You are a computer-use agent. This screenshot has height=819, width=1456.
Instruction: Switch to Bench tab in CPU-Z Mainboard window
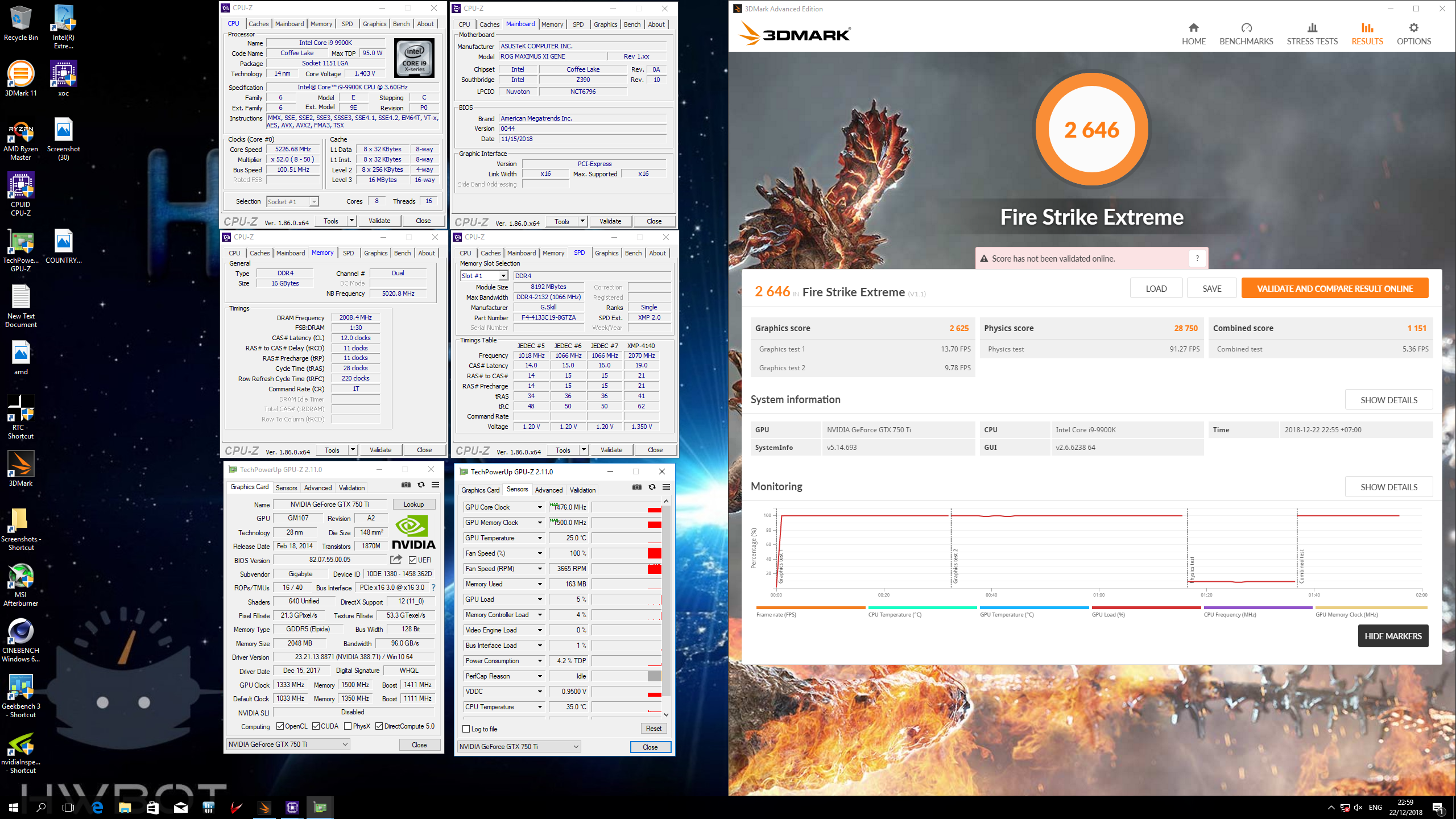pos(632,24)
